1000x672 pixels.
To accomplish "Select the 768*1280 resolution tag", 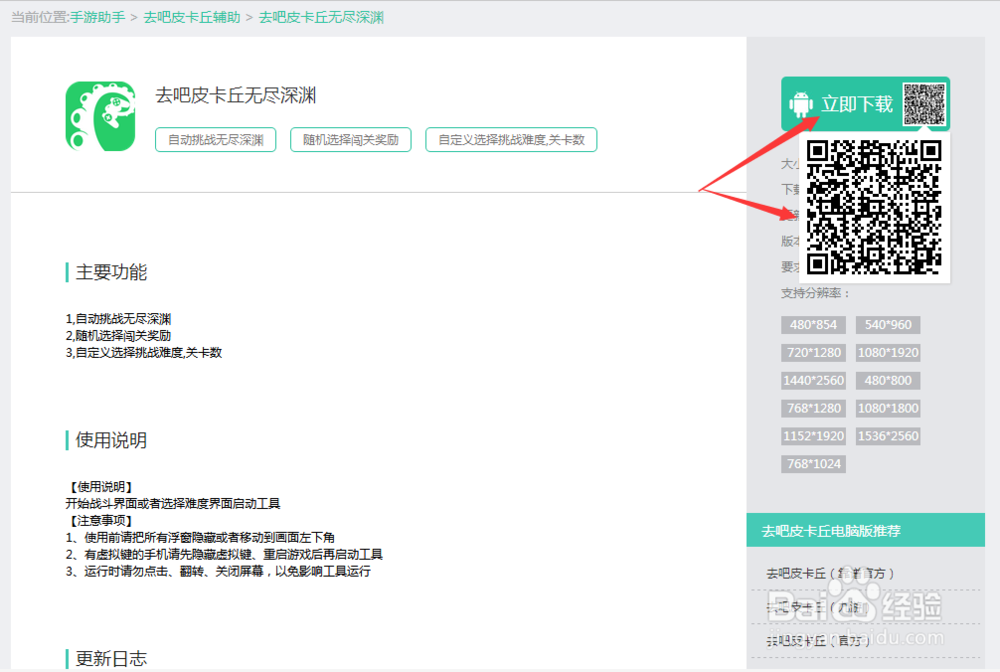I will (x=813, y=408).
